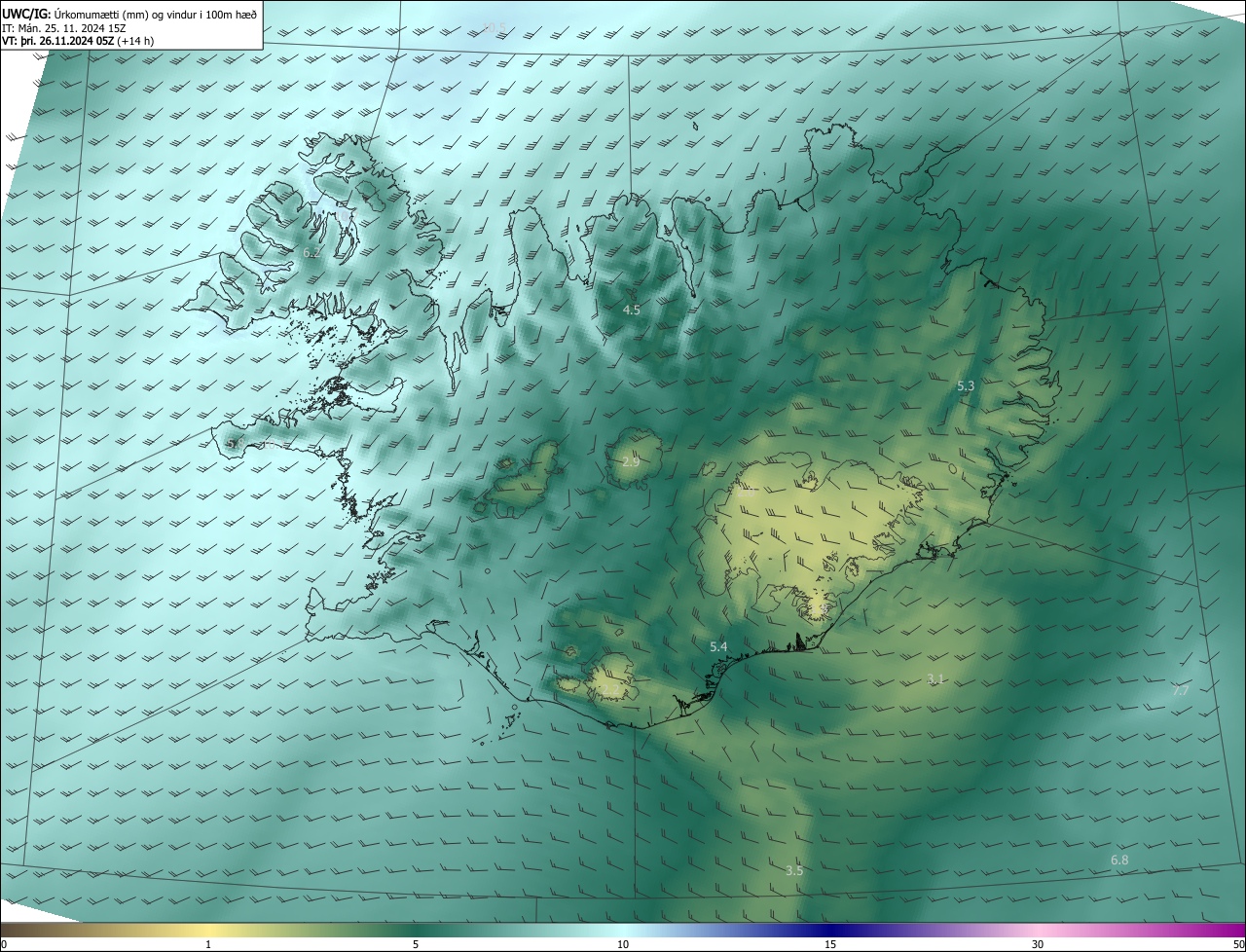1246x952 pixels.
Task: Select the 1 tick on the color scale
Action: tap(208, 944)
